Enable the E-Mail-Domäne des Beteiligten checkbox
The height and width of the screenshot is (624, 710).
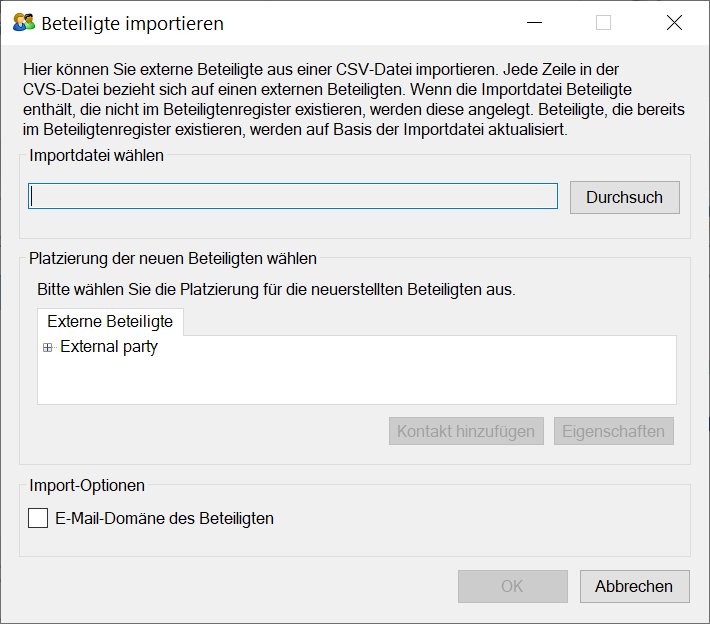click(x=38, y=518)
